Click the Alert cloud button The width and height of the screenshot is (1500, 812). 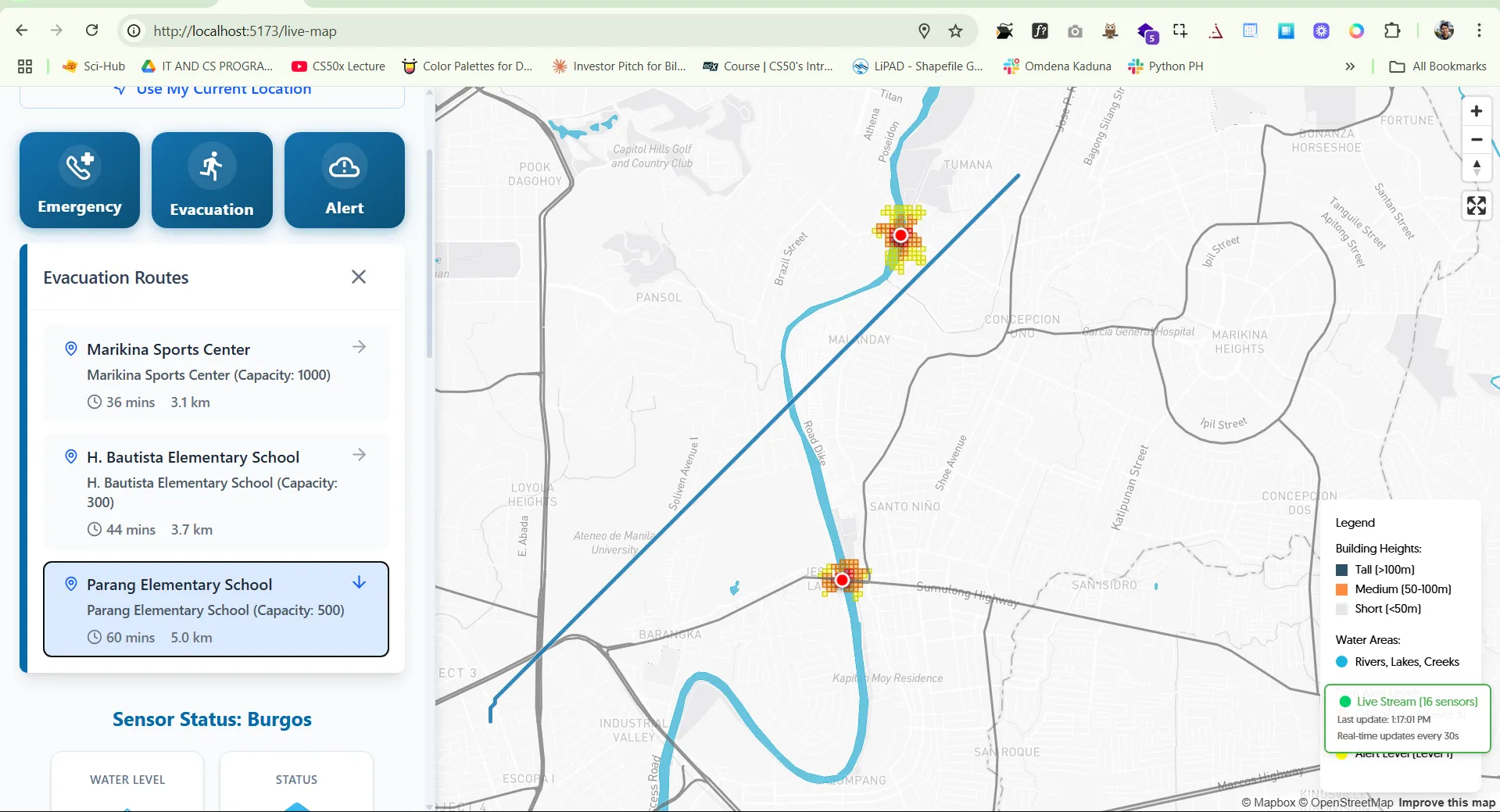[x=345, y=180]
